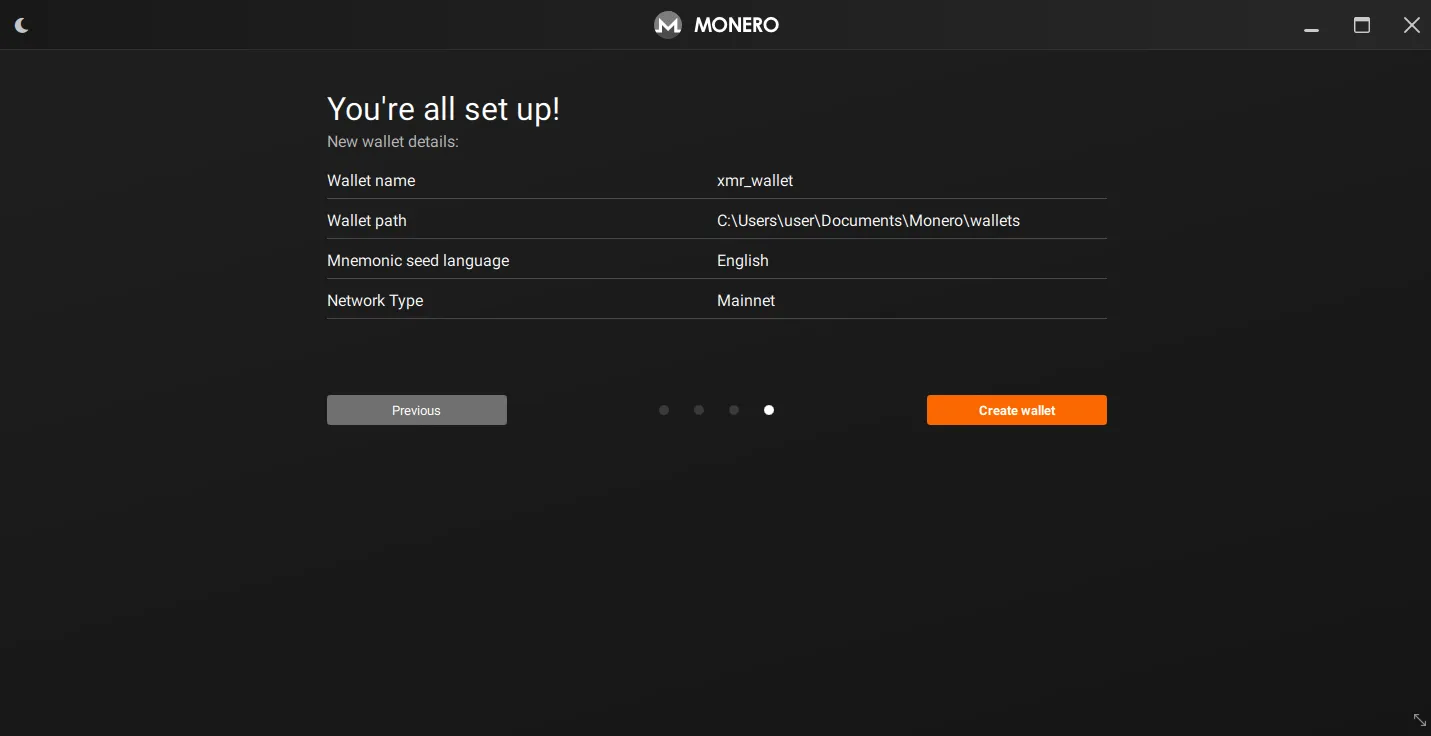The width and height of the screenshot is (1431, 736).
Task: Jump to the third wizard step dot
Action: coord(734,410)
